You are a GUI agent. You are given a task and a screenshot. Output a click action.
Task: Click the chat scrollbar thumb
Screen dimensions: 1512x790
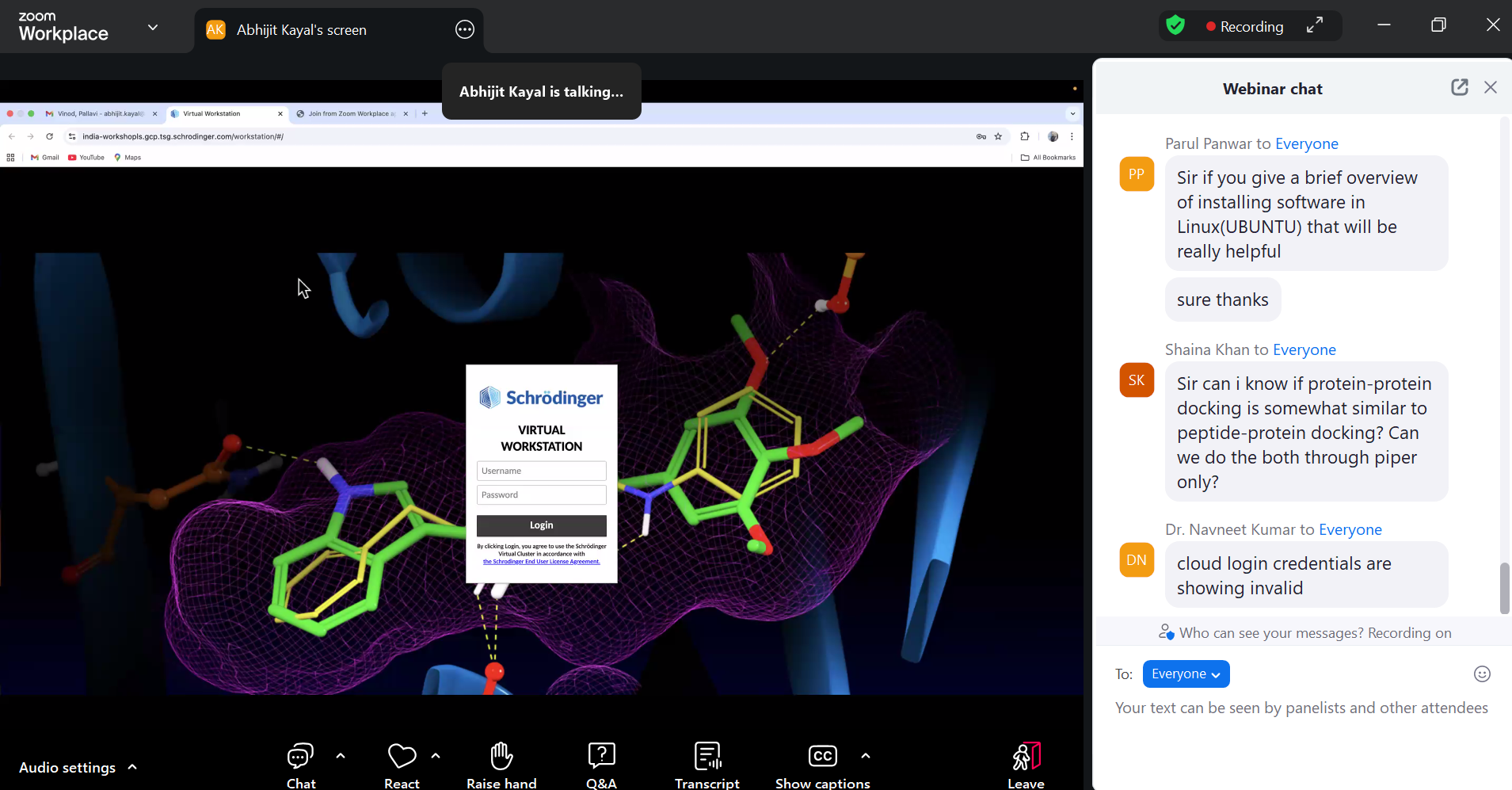1505,588
